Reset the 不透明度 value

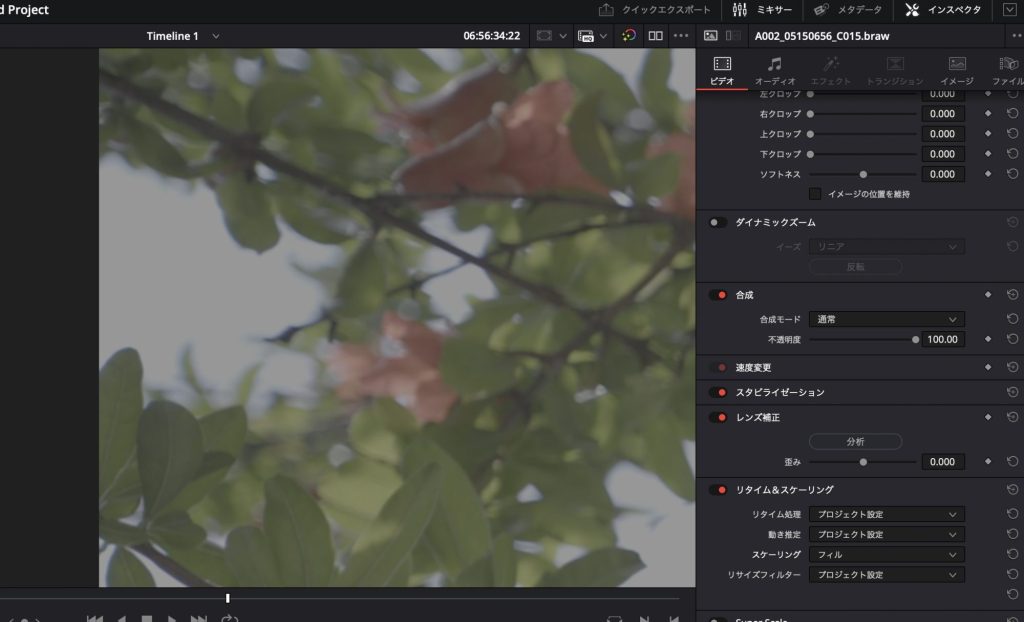click(1012, 339)
